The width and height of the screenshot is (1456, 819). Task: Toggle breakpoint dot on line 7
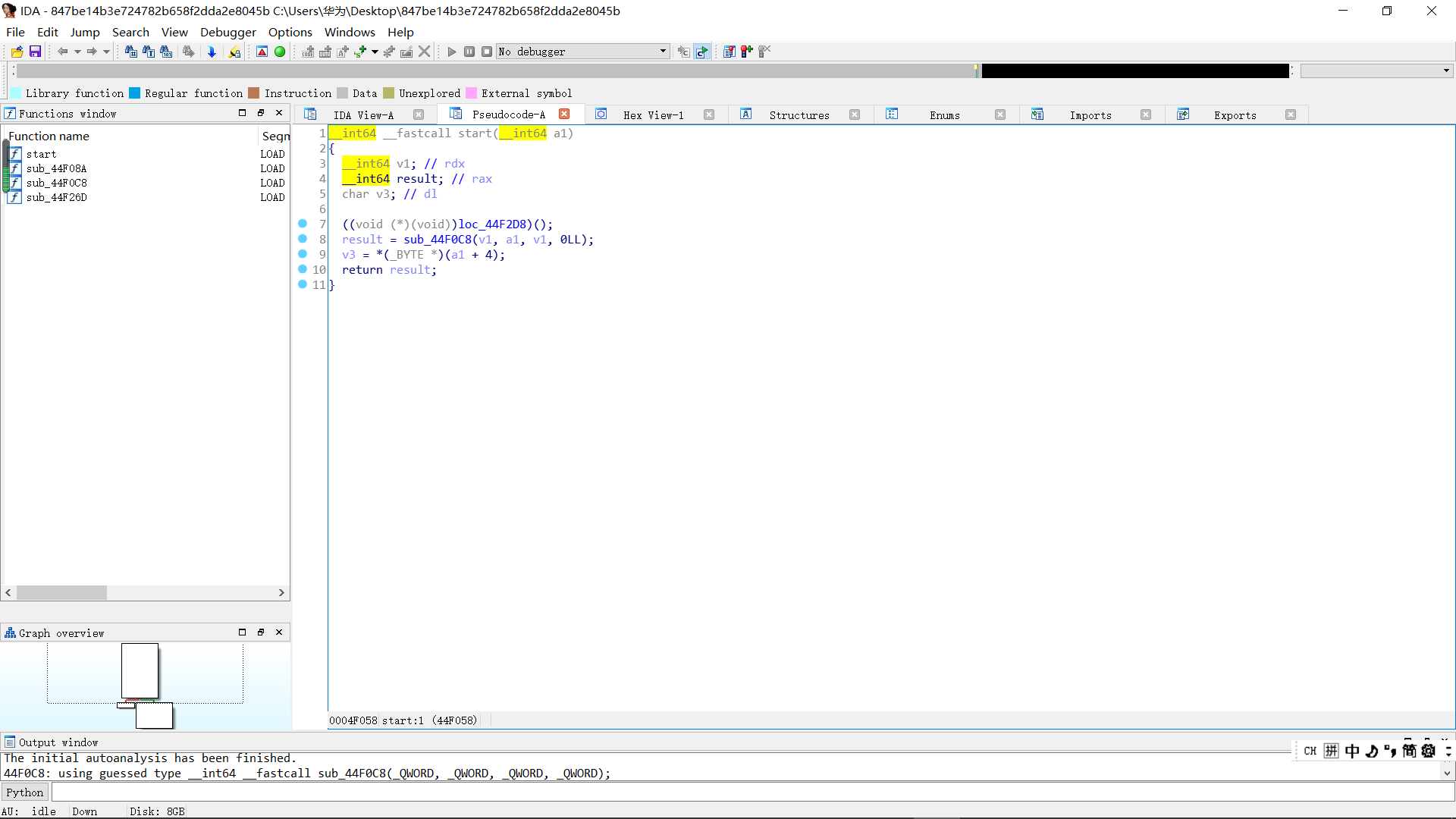click(303, 224)
